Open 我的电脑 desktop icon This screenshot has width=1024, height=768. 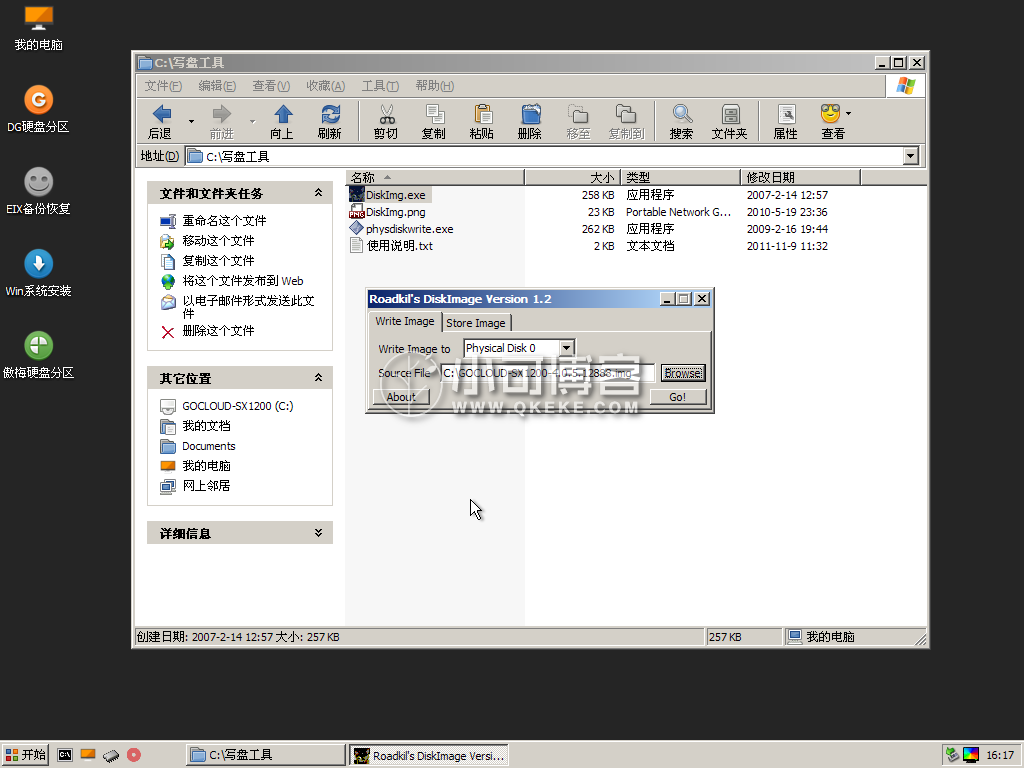coord(39,28)
